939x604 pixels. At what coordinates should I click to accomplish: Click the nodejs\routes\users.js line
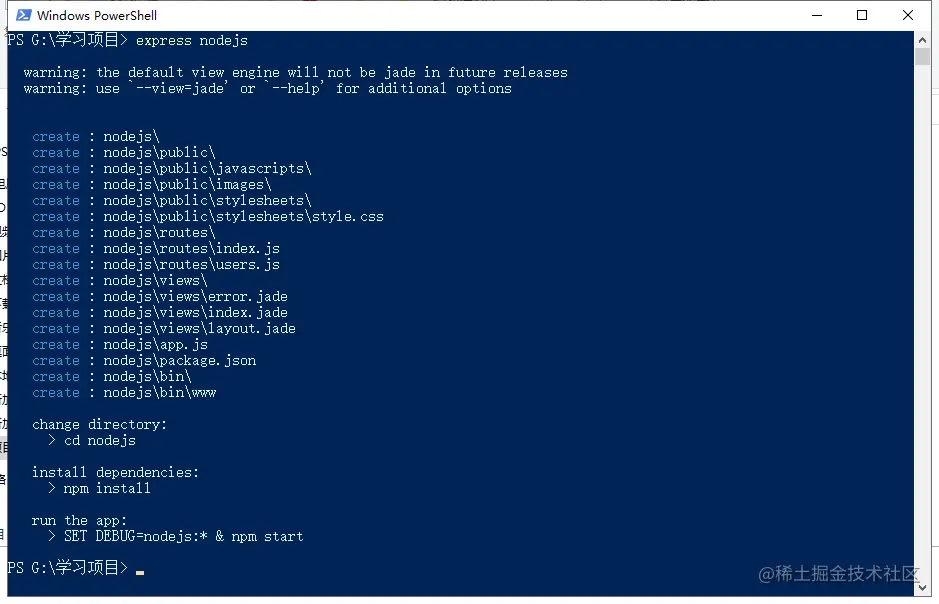click(x=156, y=265)
